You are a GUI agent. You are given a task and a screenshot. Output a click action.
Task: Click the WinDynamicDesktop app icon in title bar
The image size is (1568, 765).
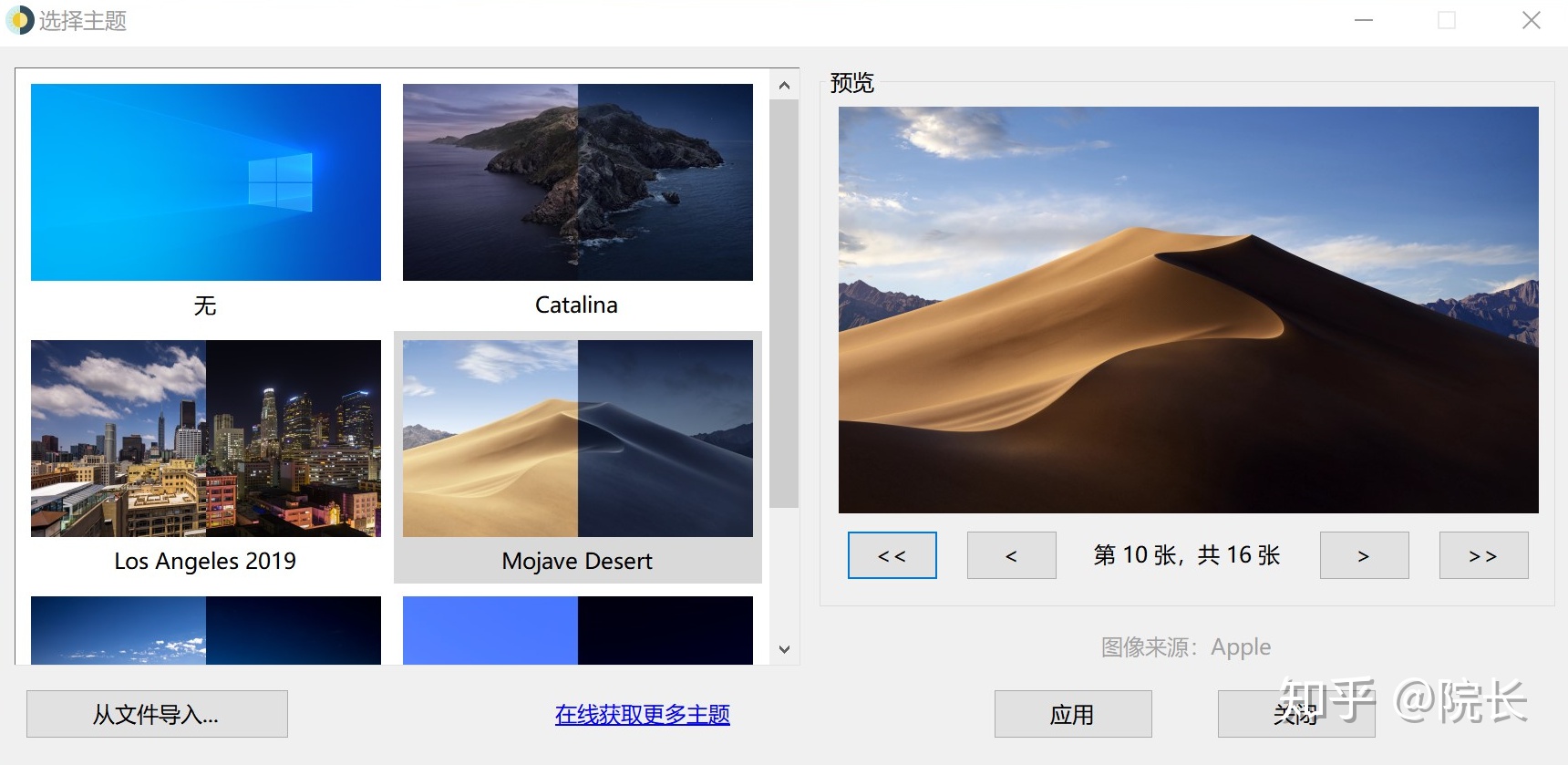19,20
